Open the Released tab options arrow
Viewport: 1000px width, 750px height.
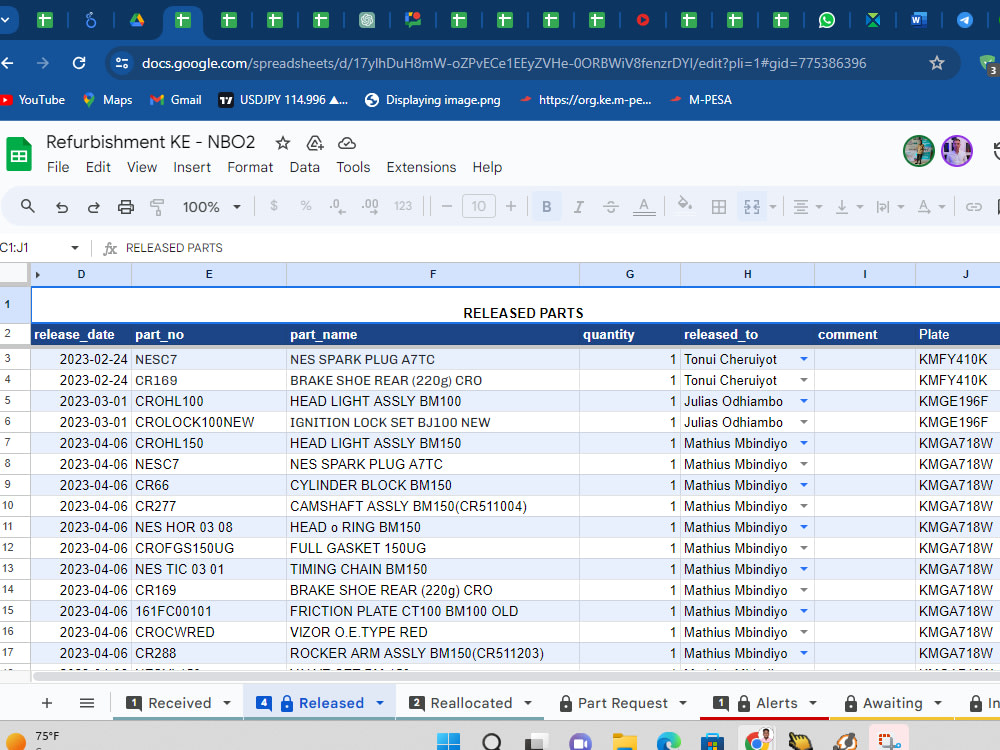[x=380, y=703]
